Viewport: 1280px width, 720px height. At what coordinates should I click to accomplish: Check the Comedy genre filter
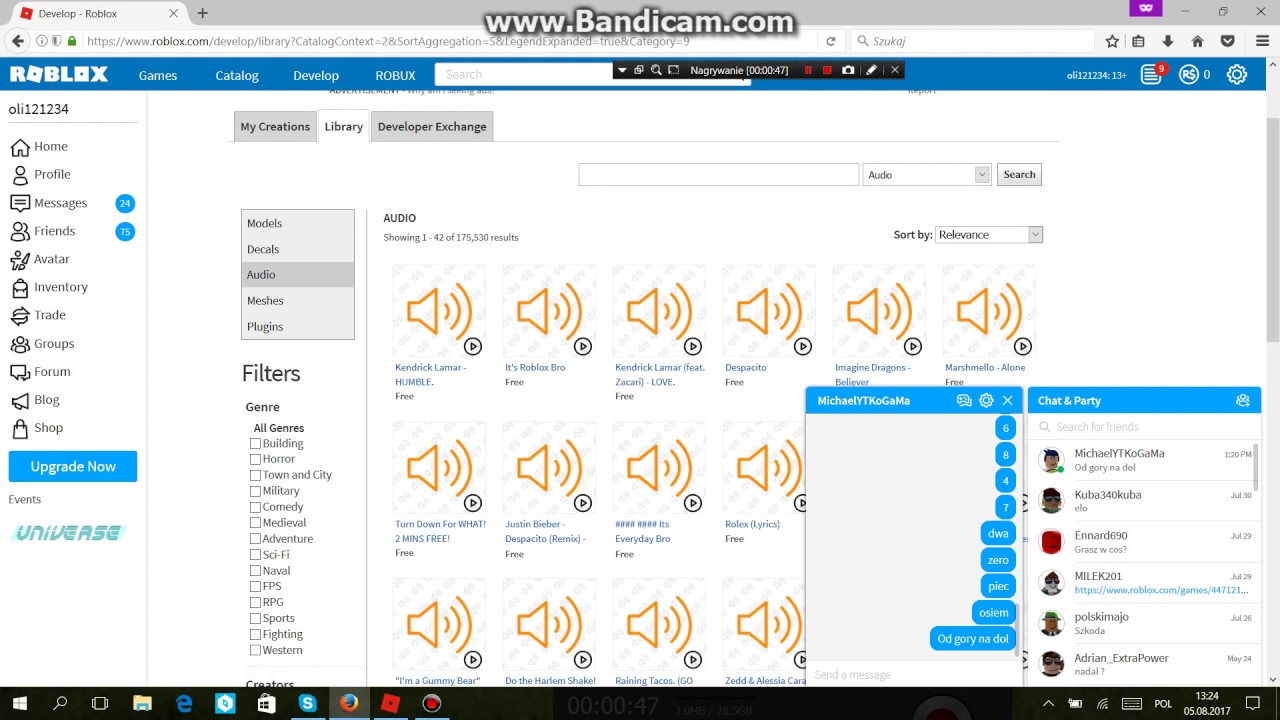click(255, 507)
